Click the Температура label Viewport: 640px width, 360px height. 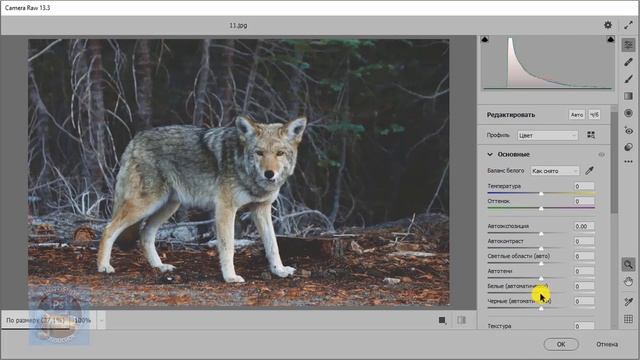(504, 186)
